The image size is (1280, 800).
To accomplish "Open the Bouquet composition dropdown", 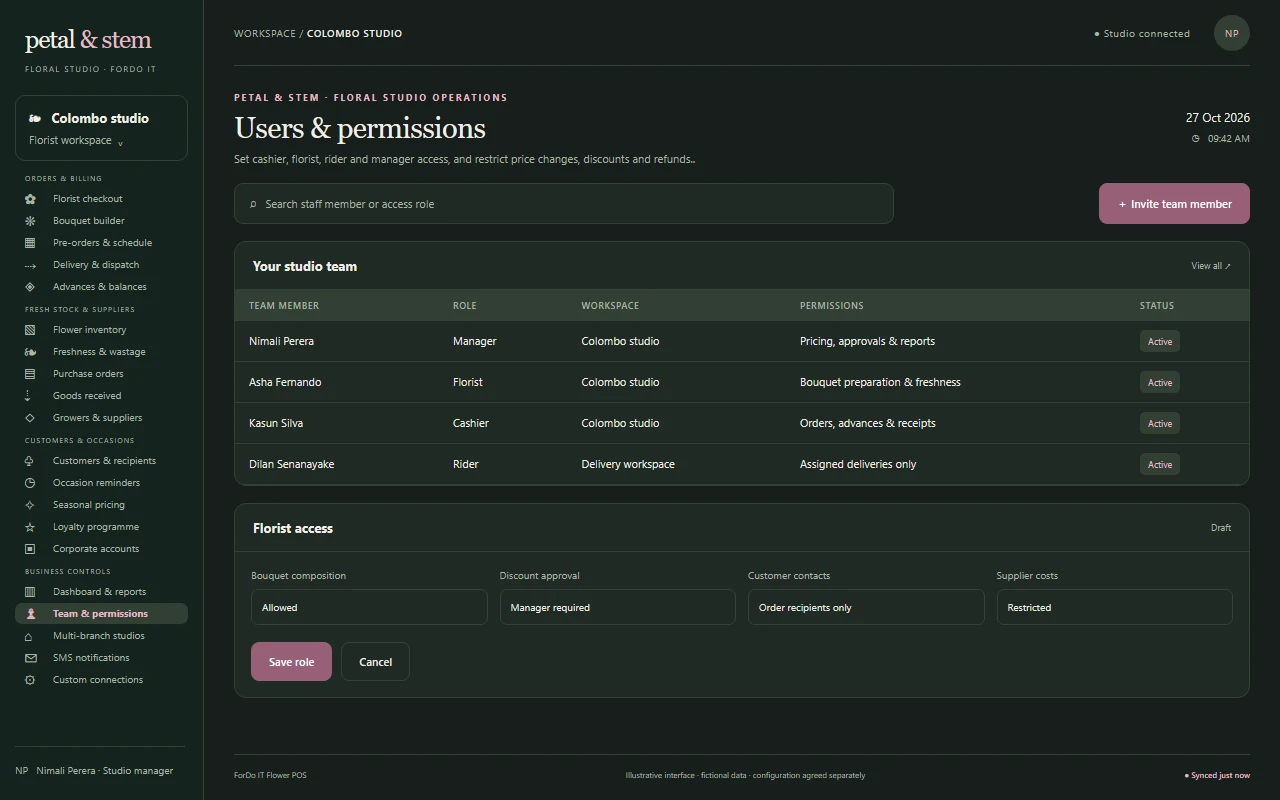I will coord(369,607).
